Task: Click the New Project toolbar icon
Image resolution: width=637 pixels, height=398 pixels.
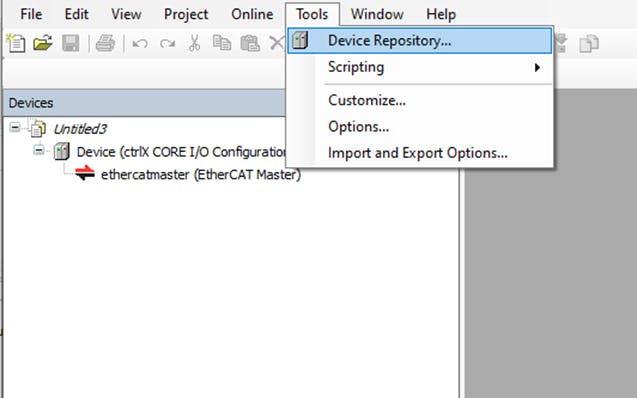Action: coord(16,43)
